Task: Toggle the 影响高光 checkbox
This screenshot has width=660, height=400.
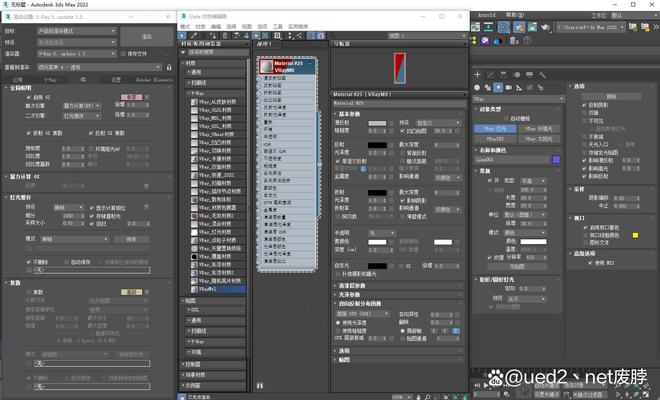Action: (584, 168)
